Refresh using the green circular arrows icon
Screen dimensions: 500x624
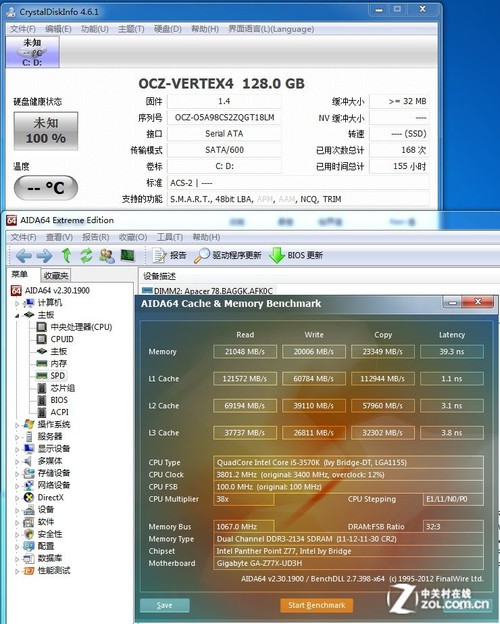coord(86,255)
